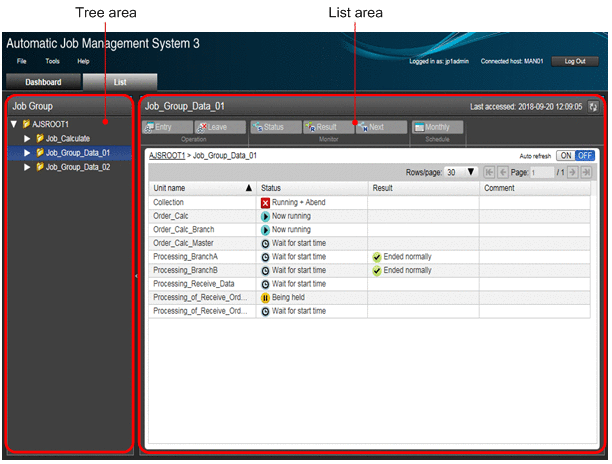Screen dimensions: 612x464
Task: Select the Order_Calc_Master unit name
Action: pyautogui.click(x=183, y=244)
